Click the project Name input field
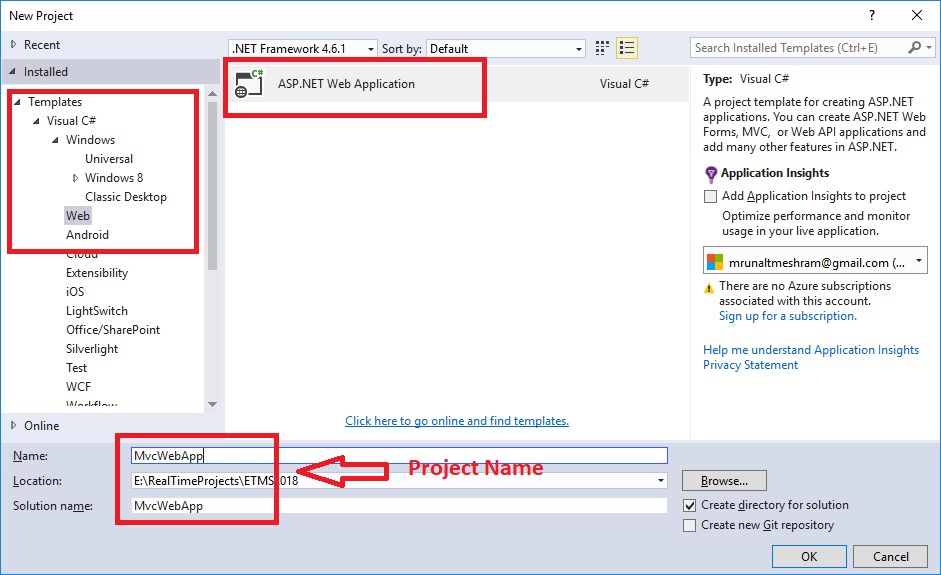 tap(399, 456)
